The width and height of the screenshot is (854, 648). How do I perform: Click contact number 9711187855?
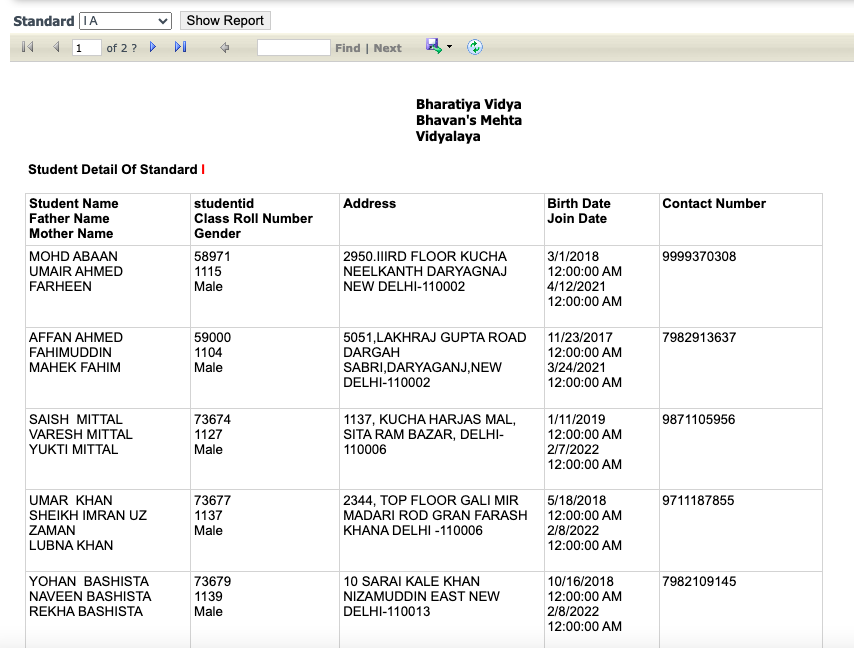pyautogui.click(x=698, y=500)
